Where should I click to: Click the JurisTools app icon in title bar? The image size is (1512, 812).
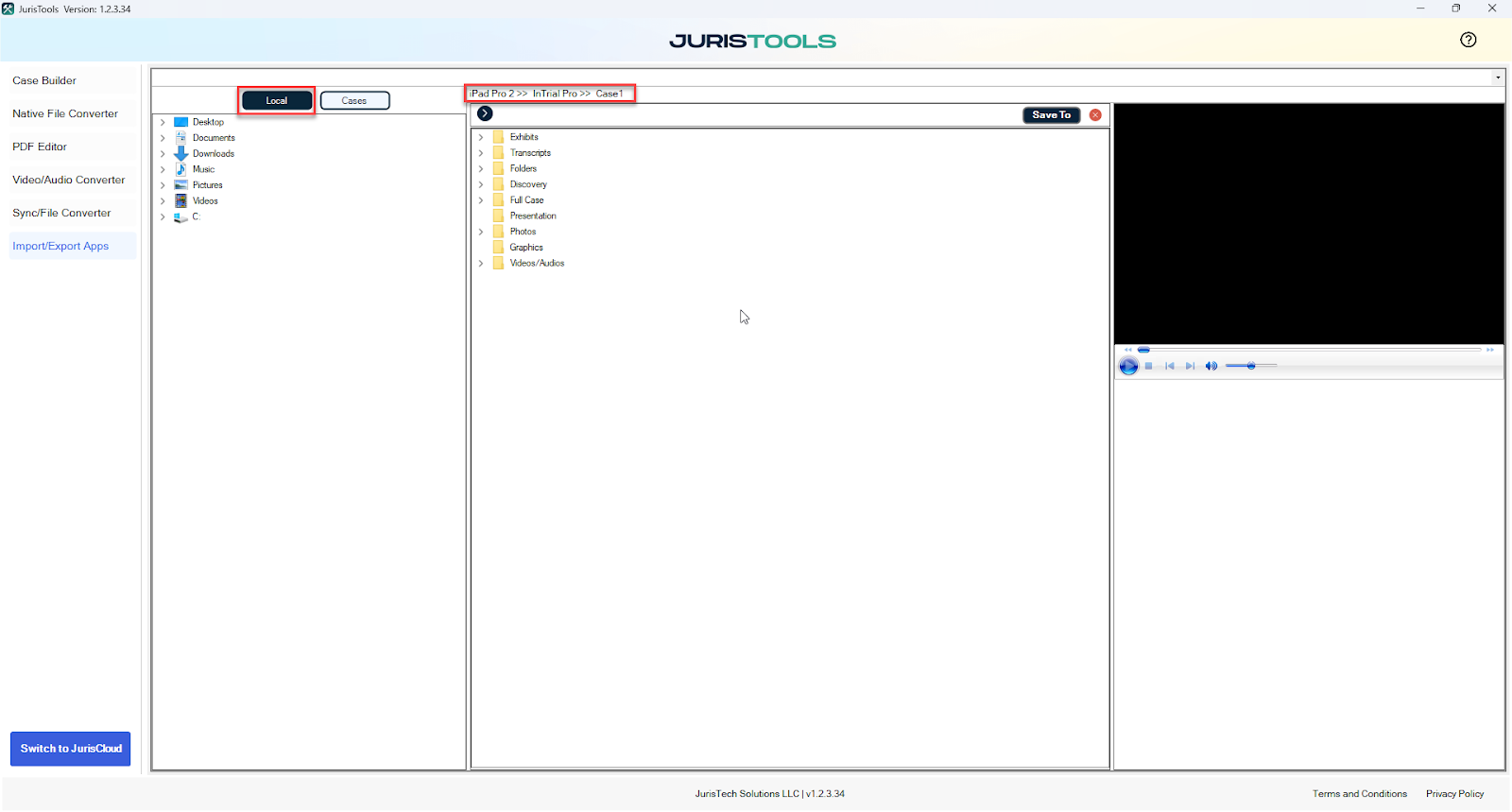click(8, 9)
